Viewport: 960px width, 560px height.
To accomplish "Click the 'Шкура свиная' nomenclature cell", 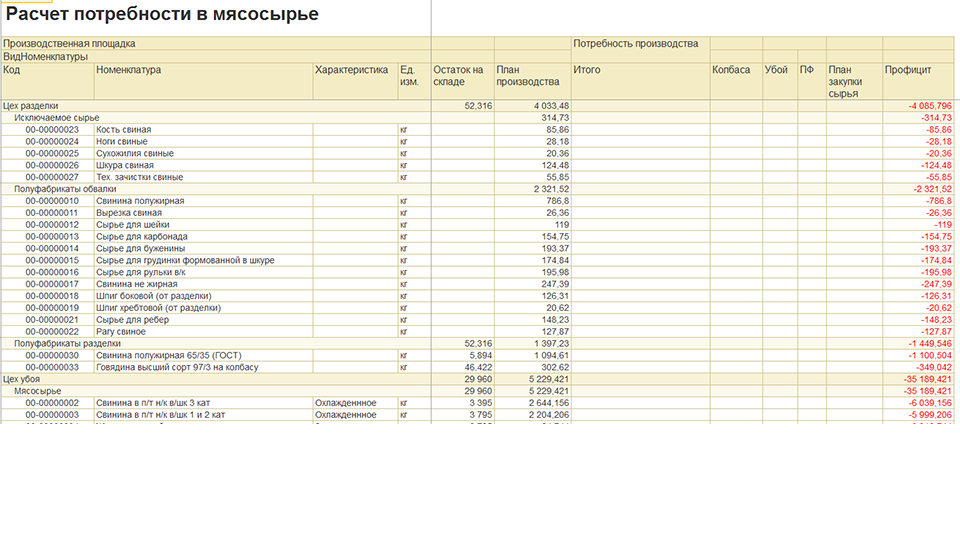I will click(x=203, y=165).
